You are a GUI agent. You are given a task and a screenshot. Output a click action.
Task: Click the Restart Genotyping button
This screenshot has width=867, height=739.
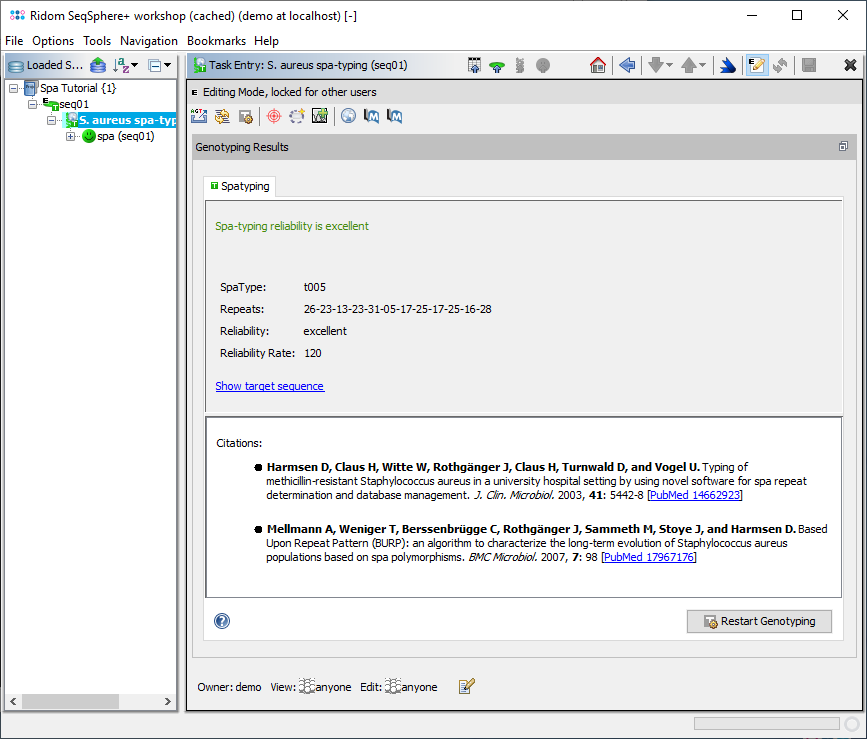[758, 621]
